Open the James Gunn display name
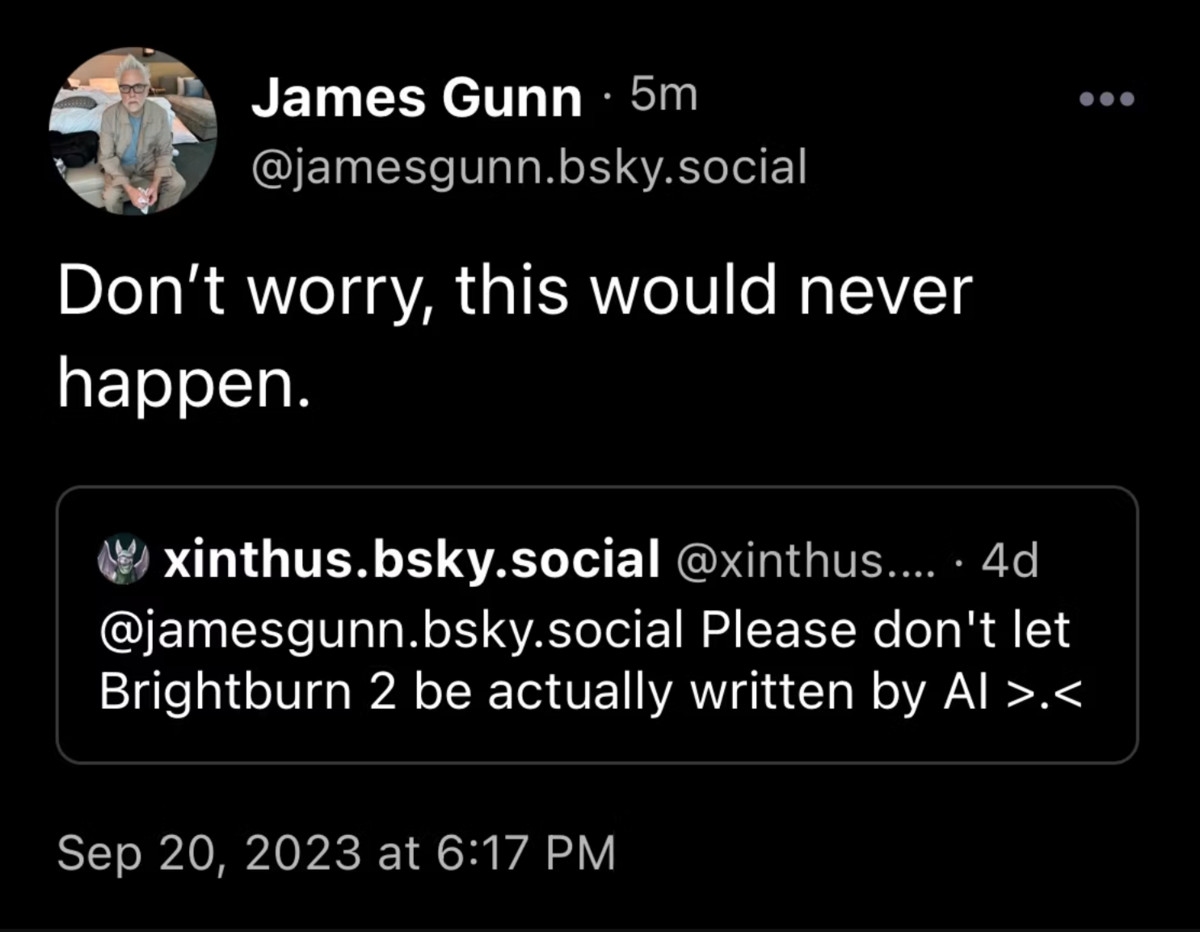1200x932 pixels. coord(416,99)
